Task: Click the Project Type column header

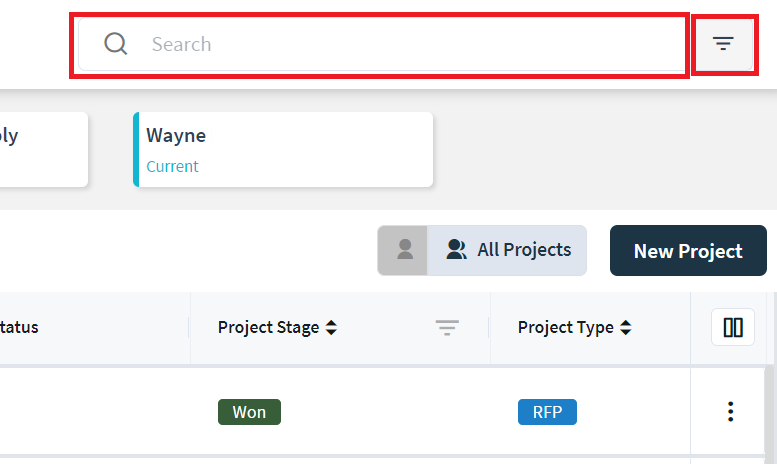Action: (x=565, y=328)
